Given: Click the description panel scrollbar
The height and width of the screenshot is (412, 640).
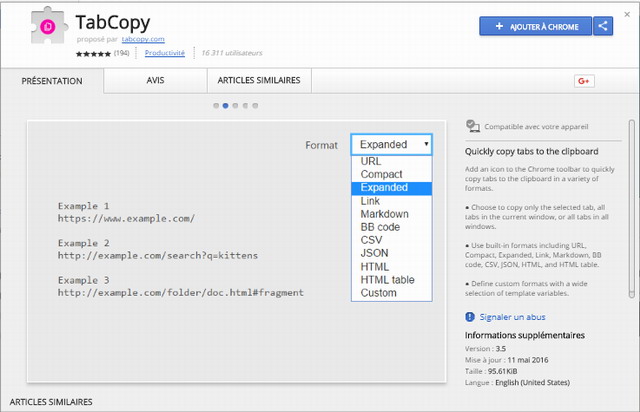Looking at the screenshot, I should (x=631, y=209).
